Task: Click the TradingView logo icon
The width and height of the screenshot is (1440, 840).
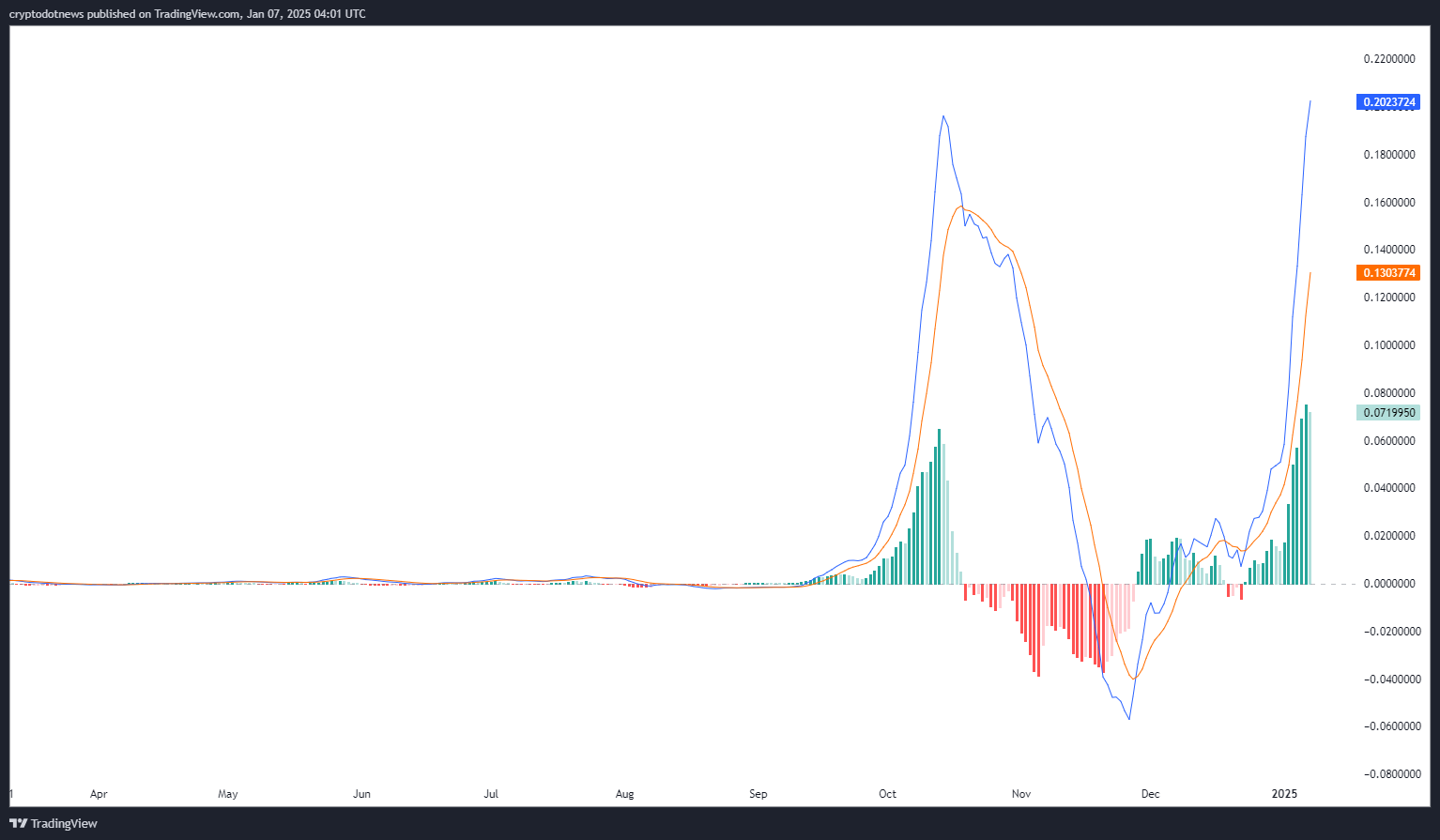Action: tap(18, 823)
